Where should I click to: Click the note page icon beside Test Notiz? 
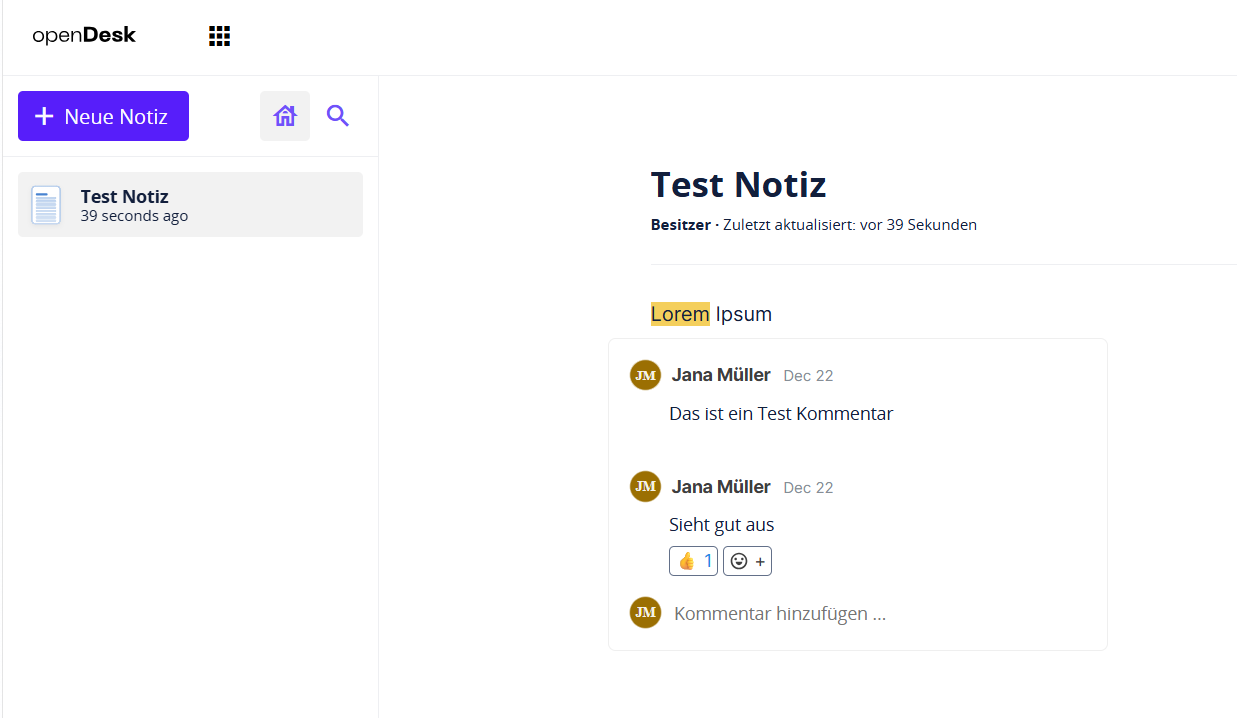(x=45, y=204)
